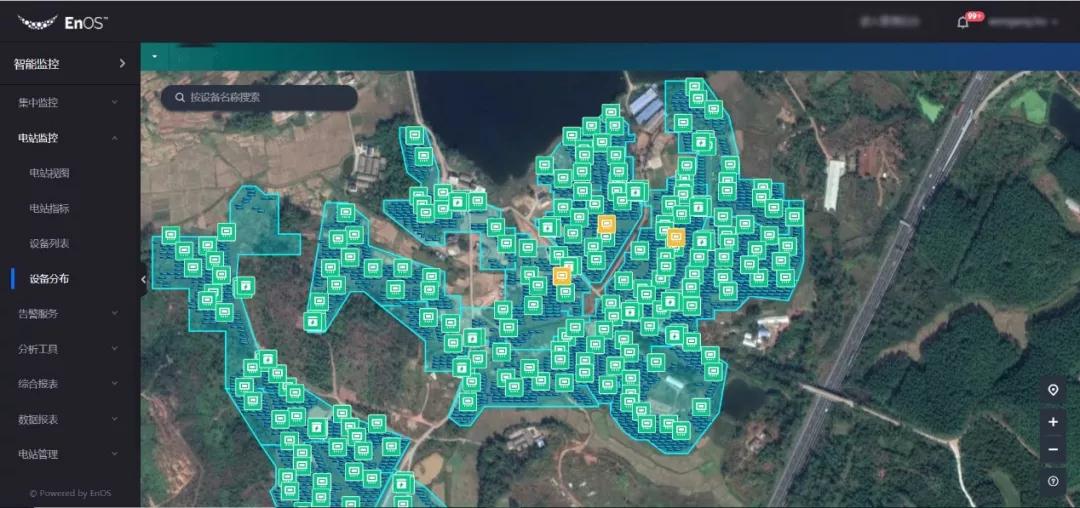Collapse the sidebar with the left arrow handle

coord(143,280)
